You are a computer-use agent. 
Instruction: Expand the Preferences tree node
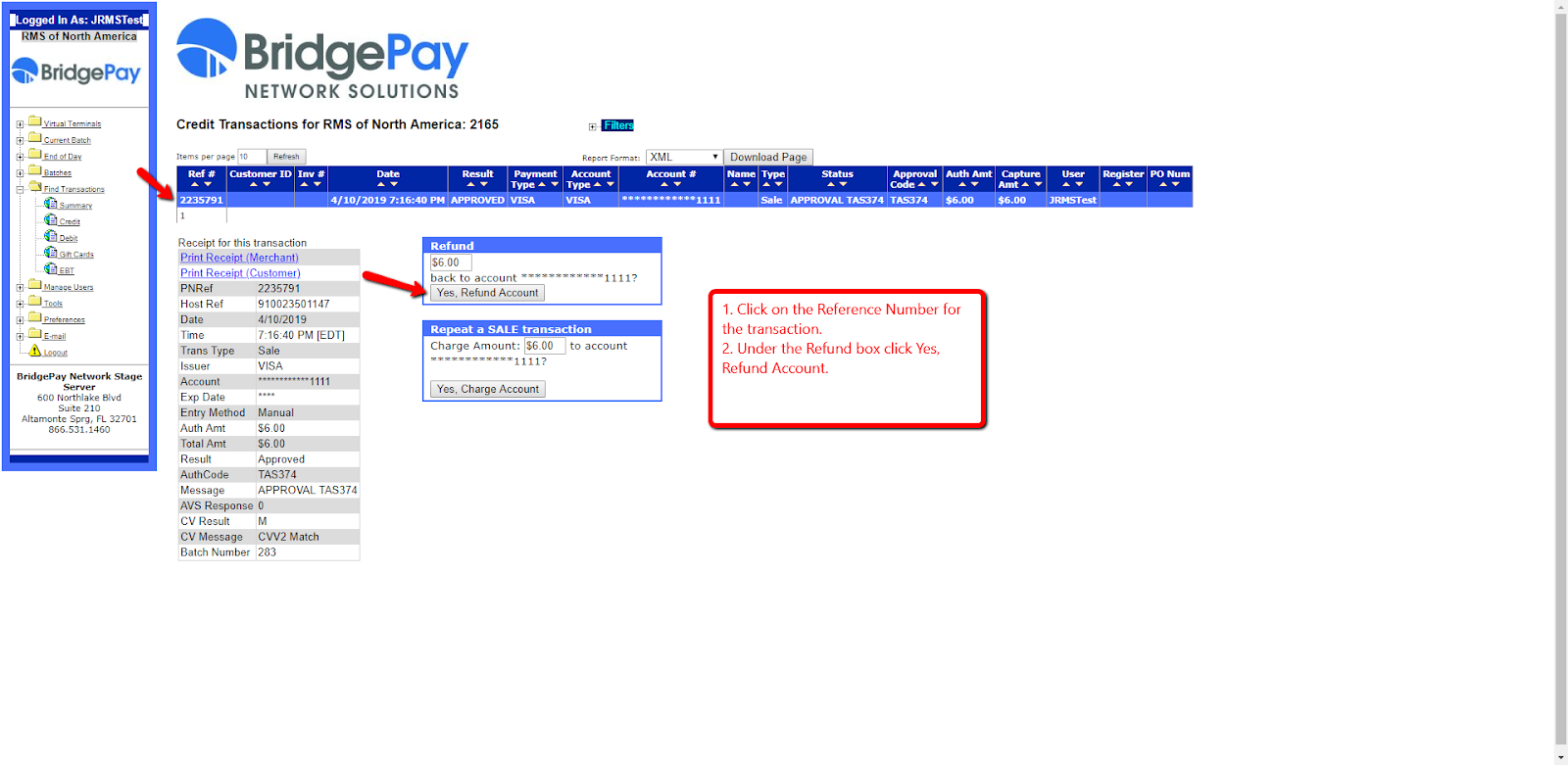[20, 320]
